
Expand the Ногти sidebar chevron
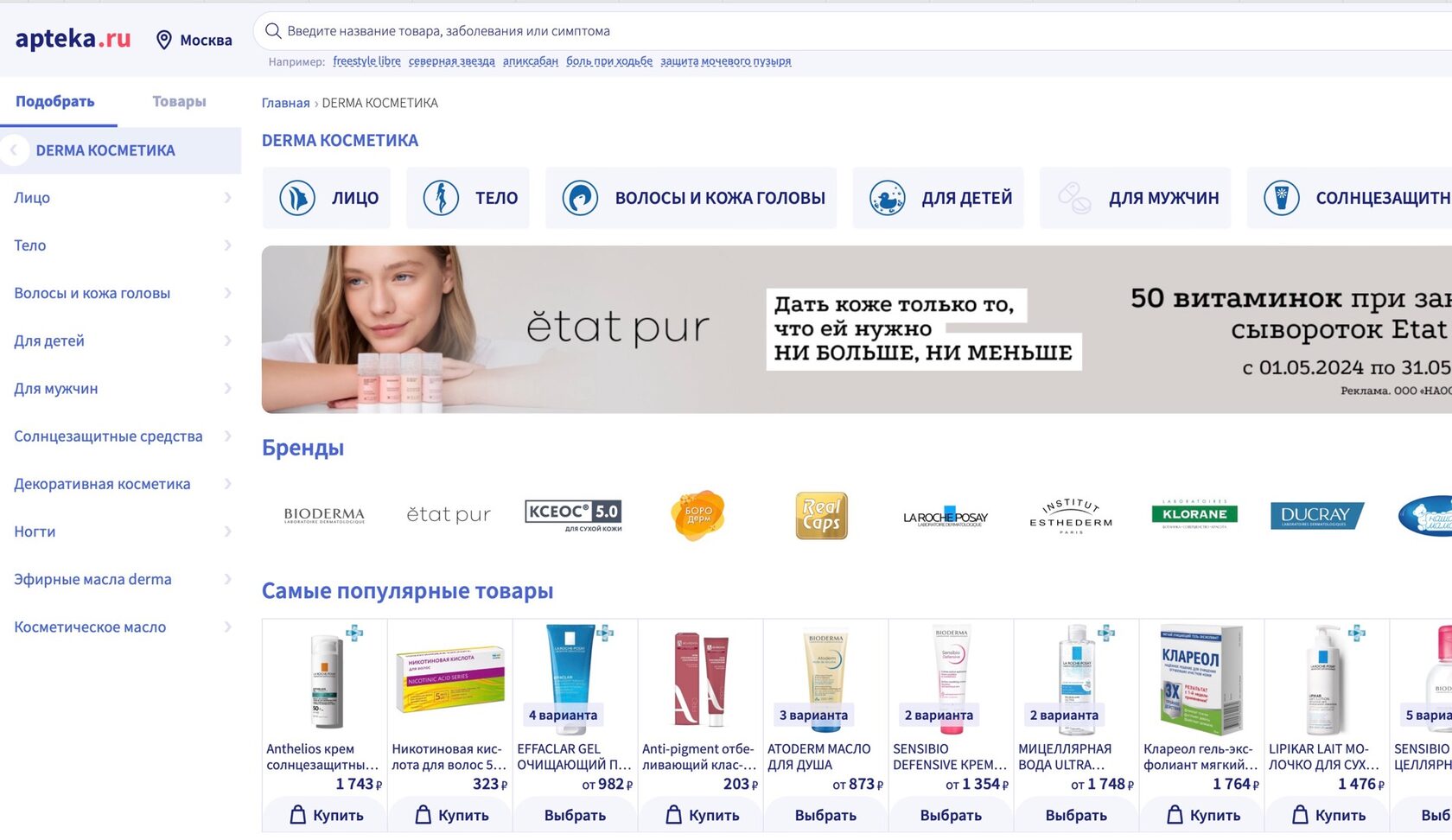coord(227,531)
